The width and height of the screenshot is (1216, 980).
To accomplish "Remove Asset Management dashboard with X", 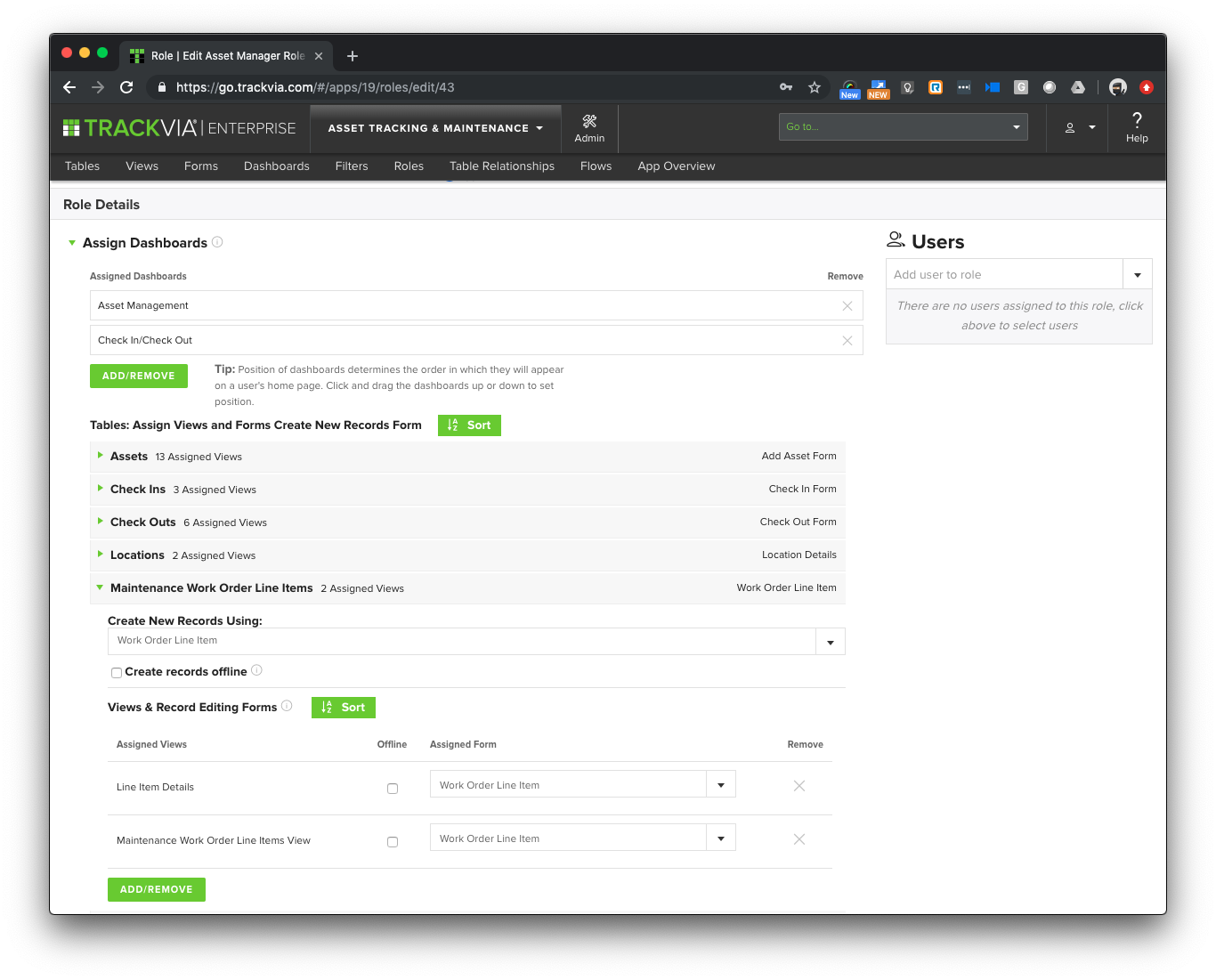I will coord(847,306).
